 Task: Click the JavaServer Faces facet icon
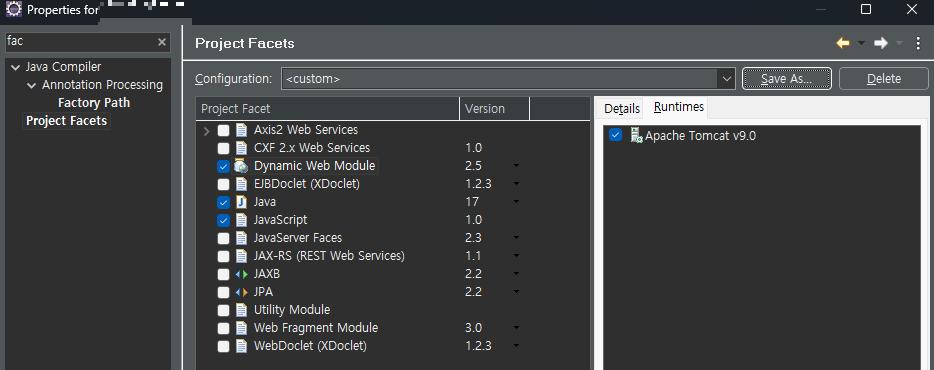pyautogui.click(x=241, y=238)
